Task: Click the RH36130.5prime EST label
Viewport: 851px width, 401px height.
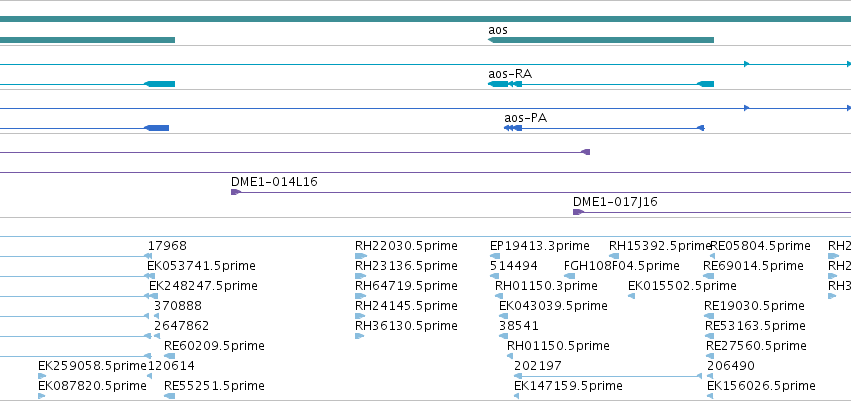Action: pyautogui.click(x=406, y=326)
